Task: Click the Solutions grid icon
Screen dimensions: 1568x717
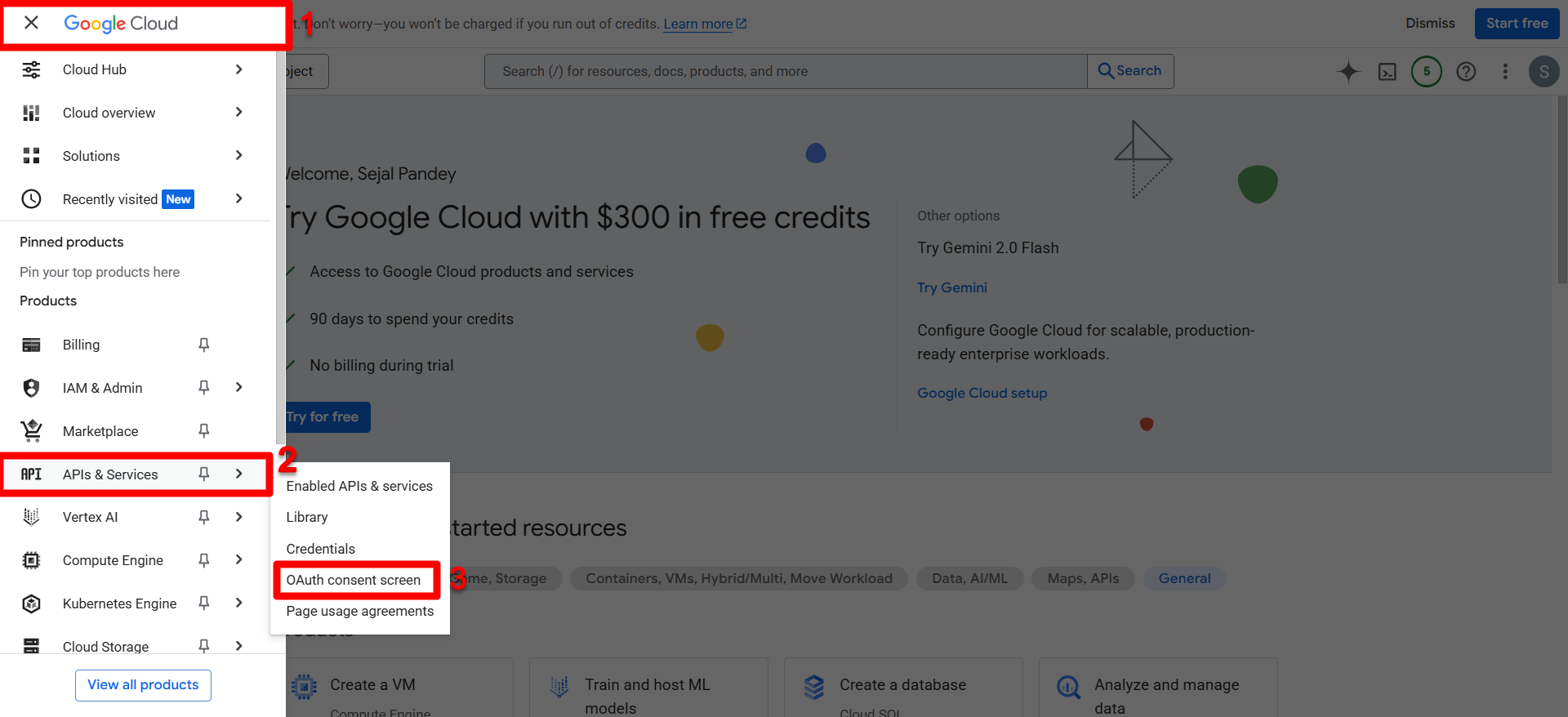Action: pyautogui.click(x=31, y=156)
